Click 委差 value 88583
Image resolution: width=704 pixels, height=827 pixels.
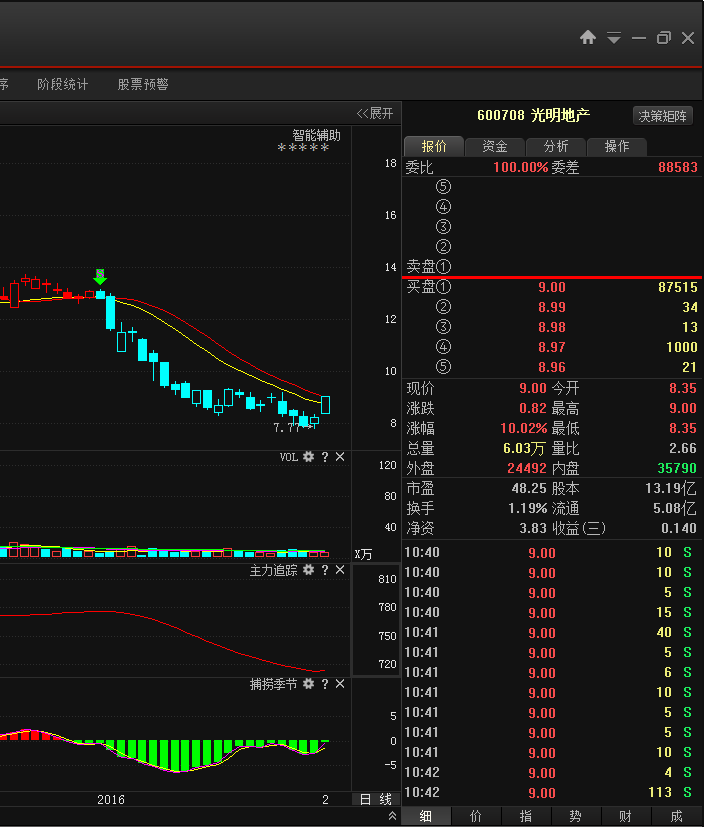click(678, 168)
